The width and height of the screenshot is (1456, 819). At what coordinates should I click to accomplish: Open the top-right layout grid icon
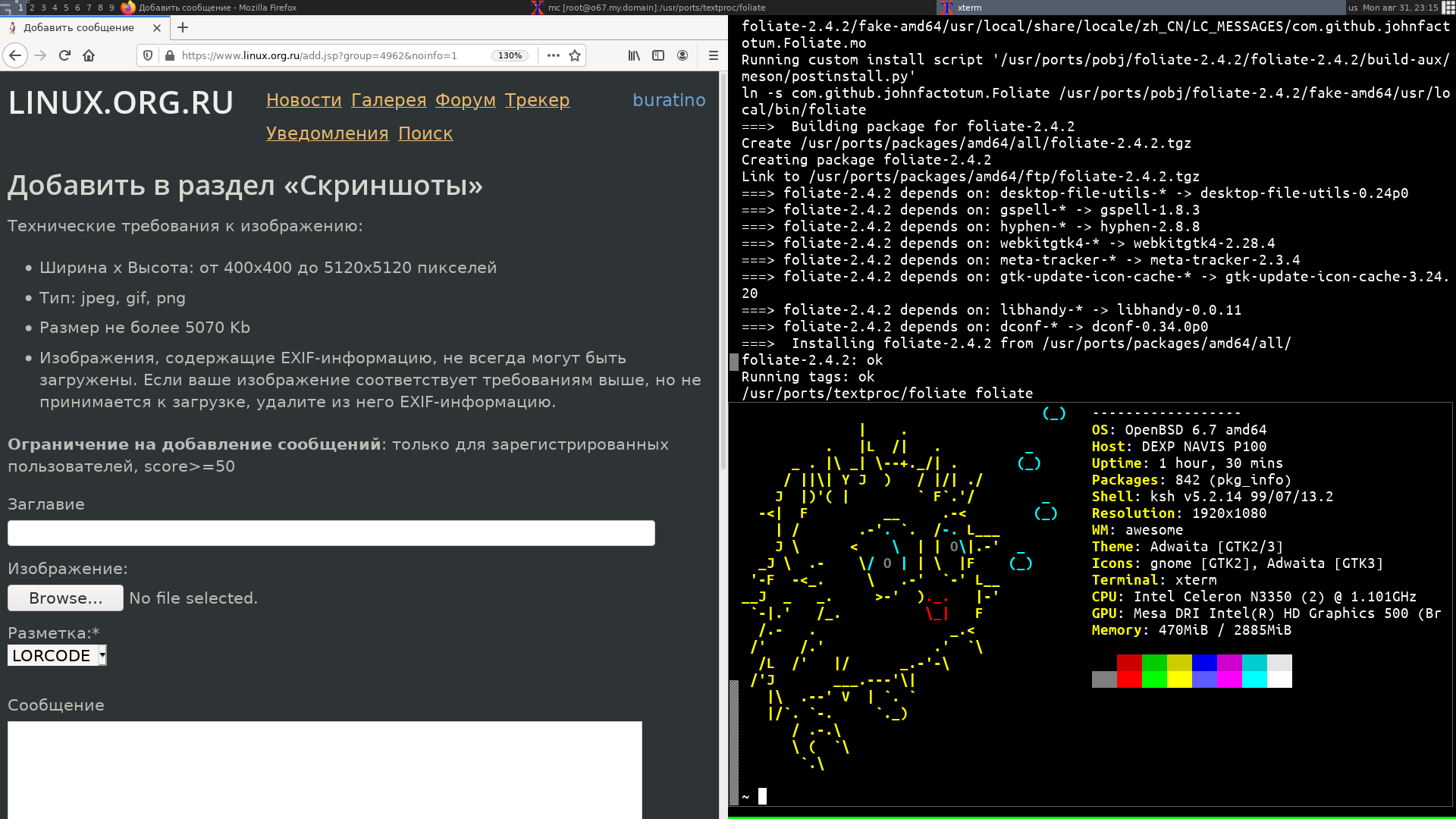[x=1448, y=8]
